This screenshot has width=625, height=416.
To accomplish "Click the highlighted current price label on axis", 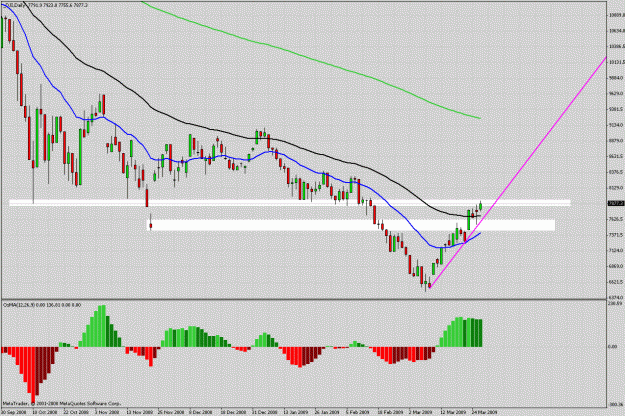I will pyautogui.click(x=615, y=203).
